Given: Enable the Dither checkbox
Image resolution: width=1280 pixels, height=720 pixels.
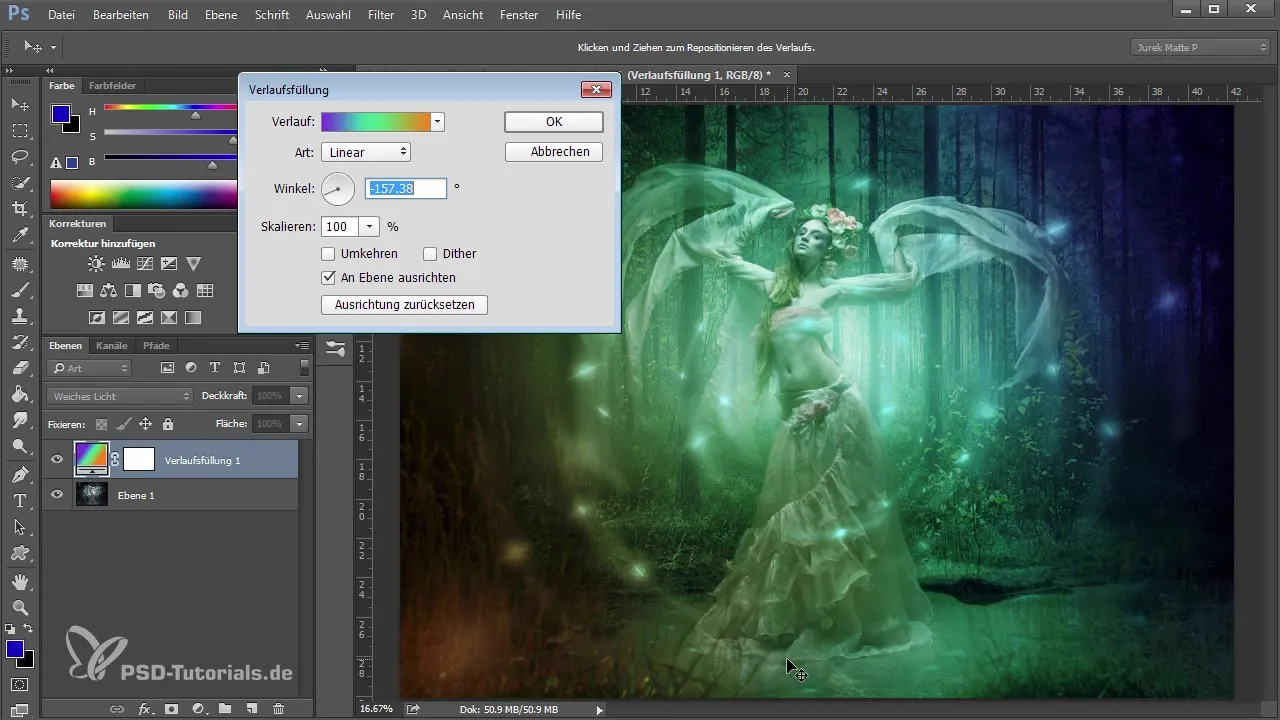Looking at the screenshot, I should [x=430, y=254].
